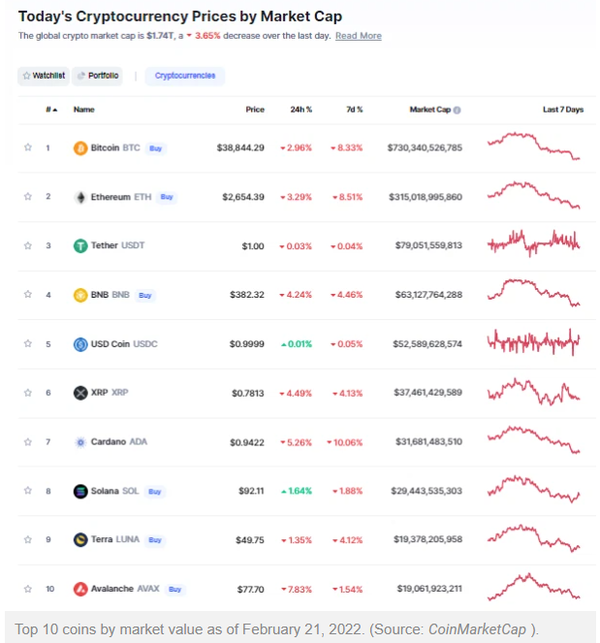The image size is (600, 643).
Task: Open the Cardano 7-day sparkline chart
Action: click(x=534, y=440)
